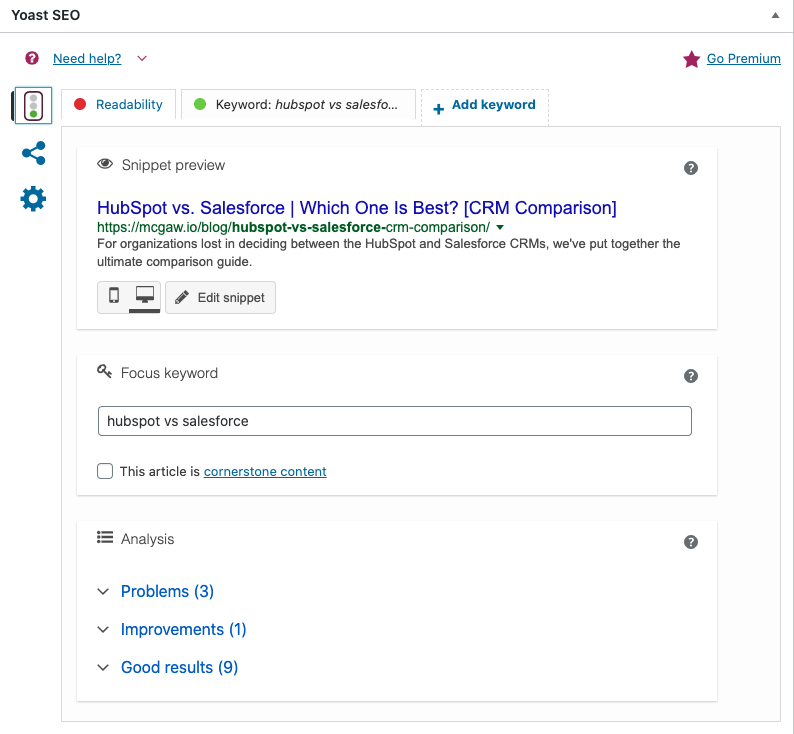Switch snippet preview to mobile view

click(x=114, y=296)
